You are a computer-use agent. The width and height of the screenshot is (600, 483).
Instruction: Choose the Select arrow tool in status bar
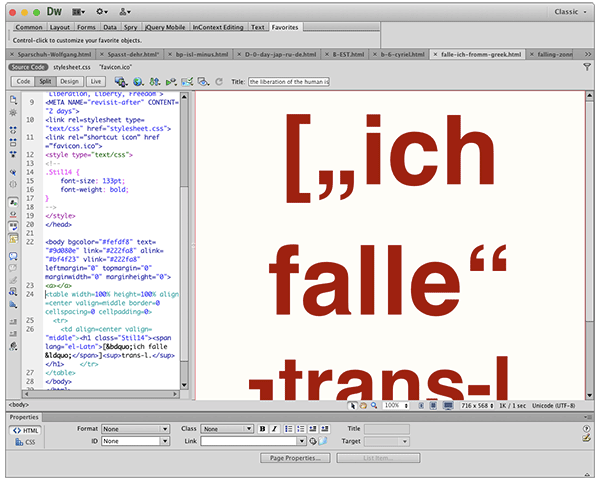[x=352, y=405]
